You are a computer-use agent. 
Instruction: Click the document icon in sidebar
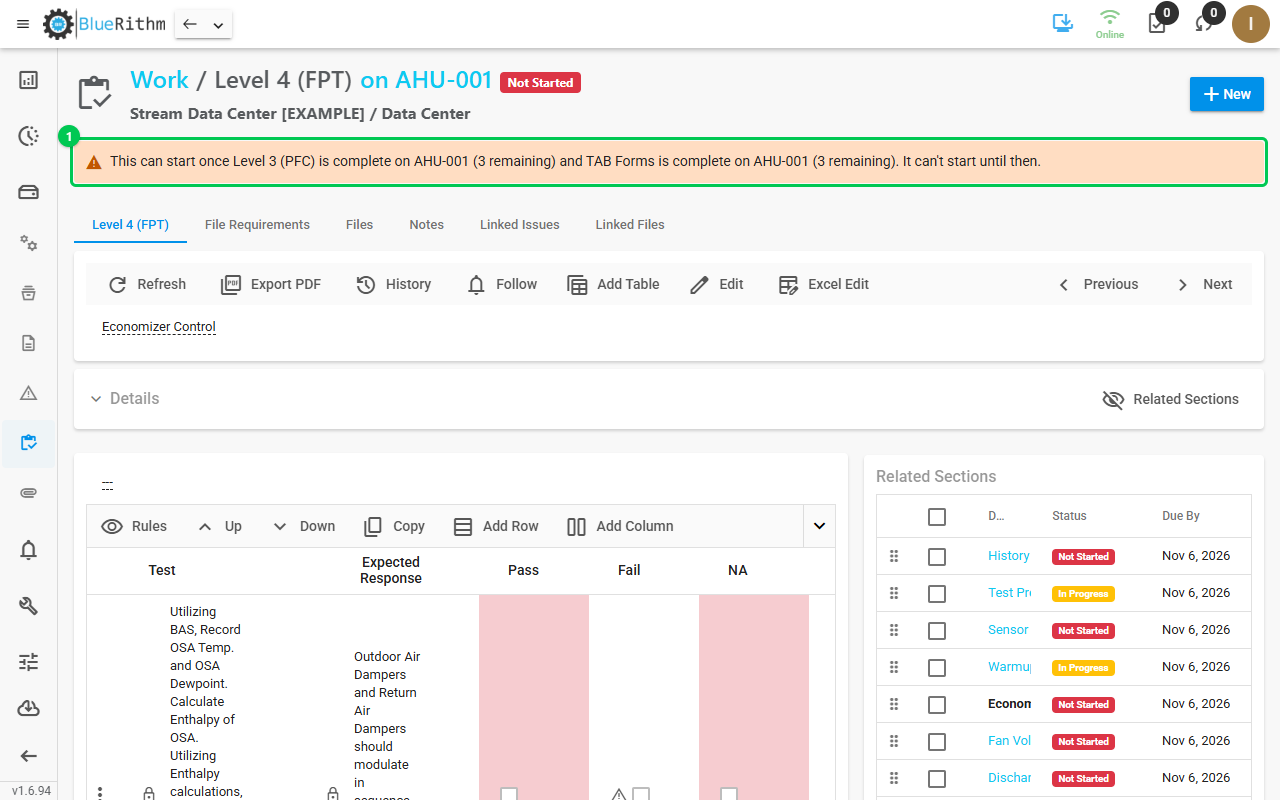[29, 343]
